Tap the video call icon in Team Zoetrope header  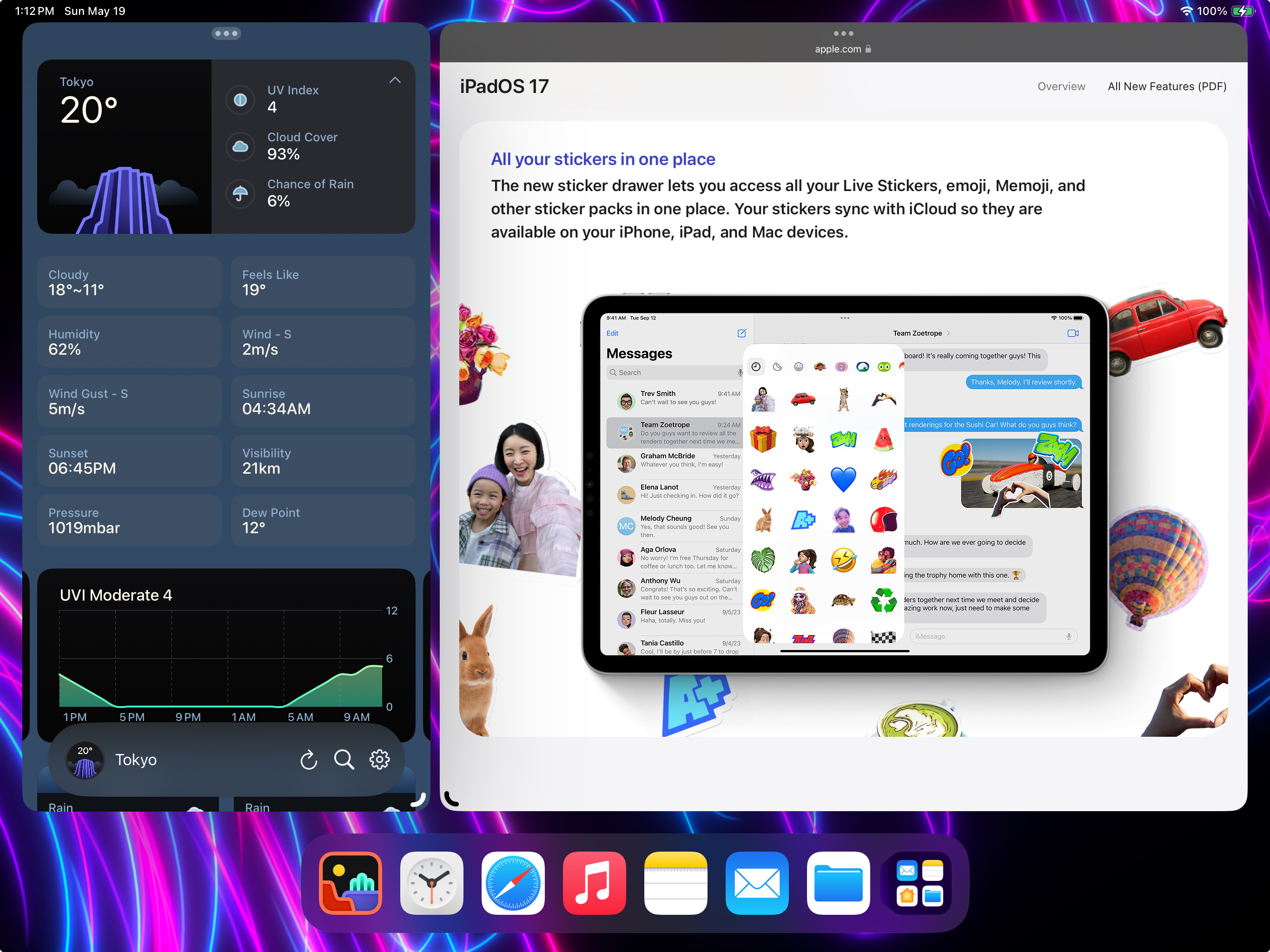tap(1072, 333)
